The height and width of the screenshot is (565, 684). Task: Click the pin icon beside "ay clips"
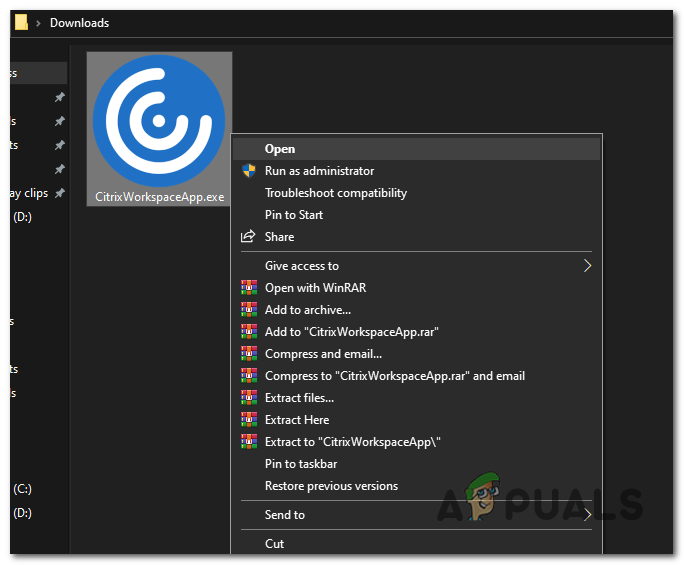(x=59, y=193)
